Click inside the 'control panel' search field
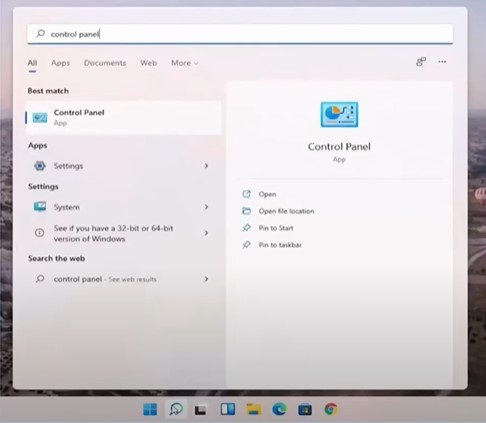This screenshot has width=486, height=423. pyautogui.click(x=240, y=34)
